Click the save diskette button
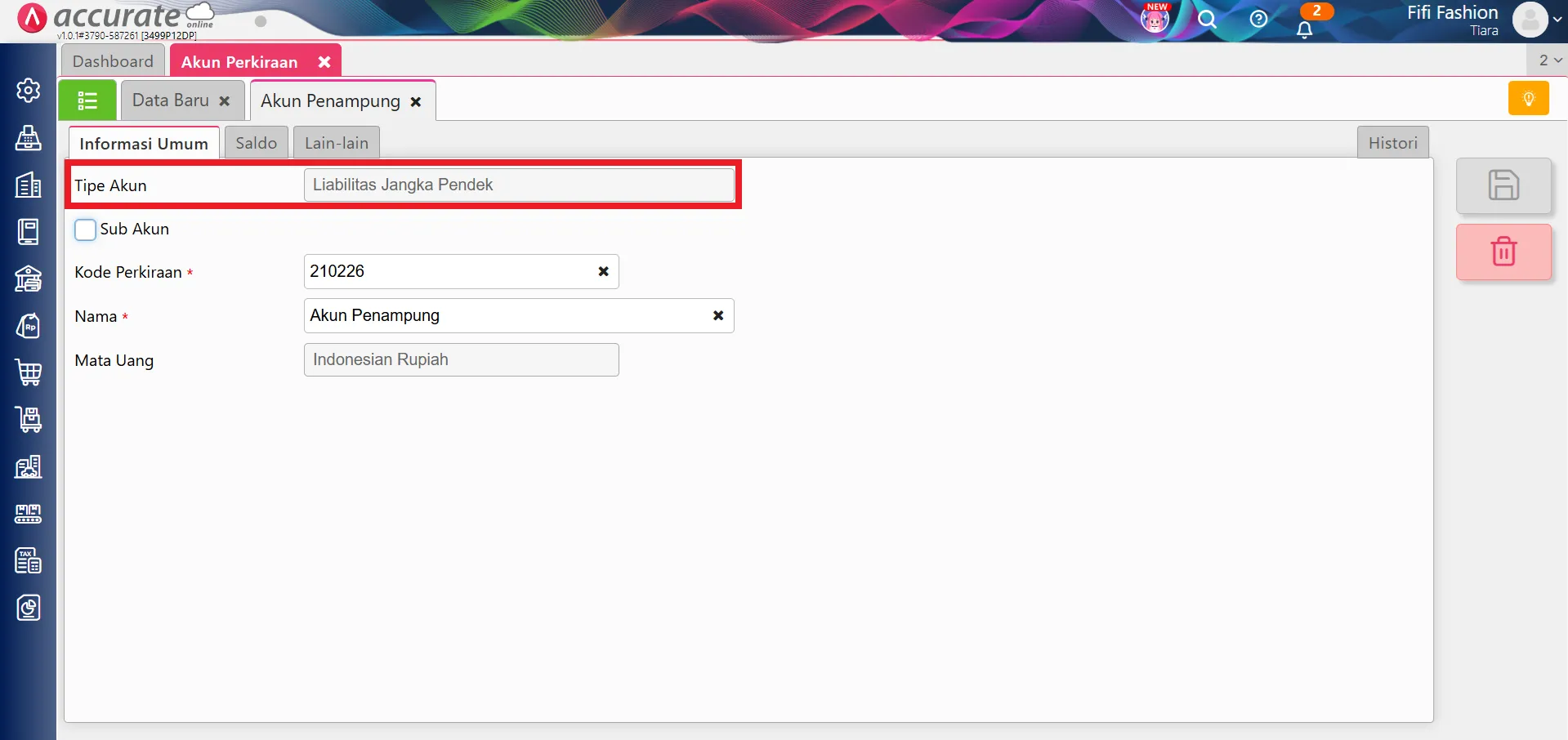Image resolution: width=1568 pixels, height=740 pixels. [1503, 185]
